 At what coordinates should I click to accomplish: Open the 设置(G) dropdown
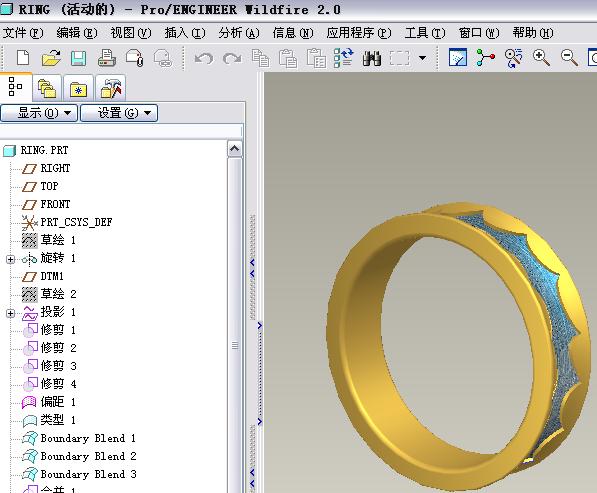(119, 113)
